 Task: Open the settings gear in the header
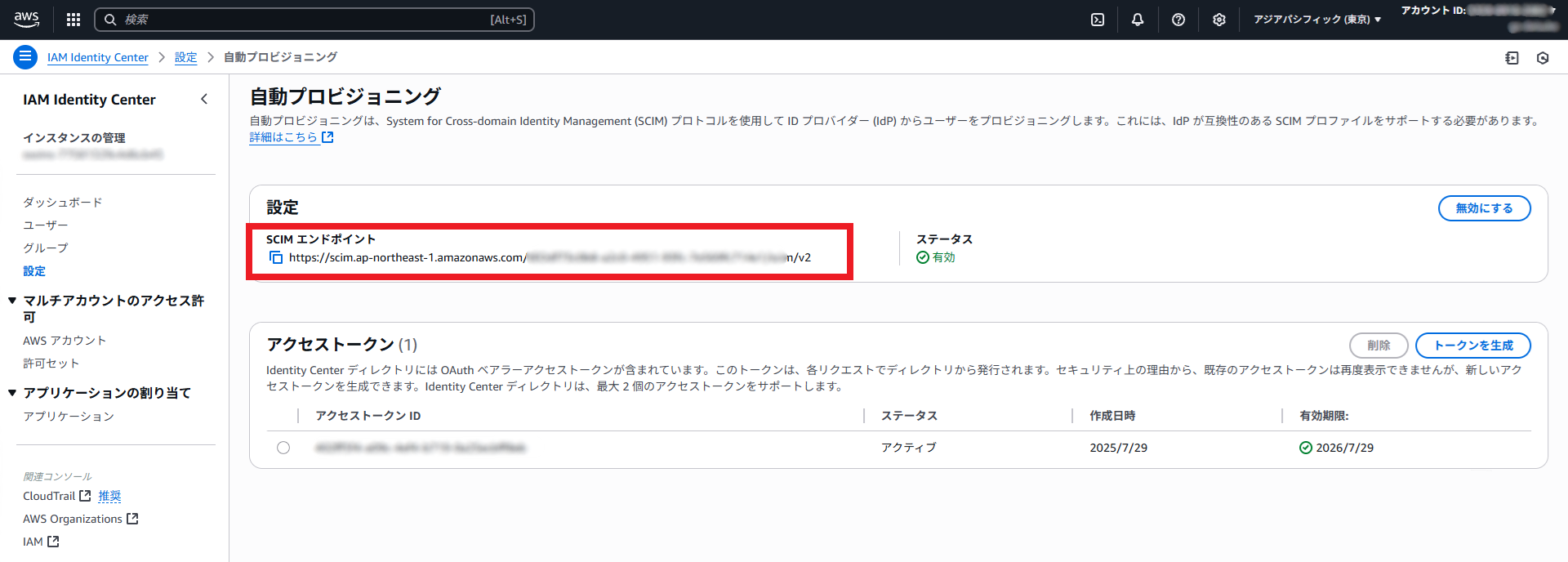point(1219,20)
